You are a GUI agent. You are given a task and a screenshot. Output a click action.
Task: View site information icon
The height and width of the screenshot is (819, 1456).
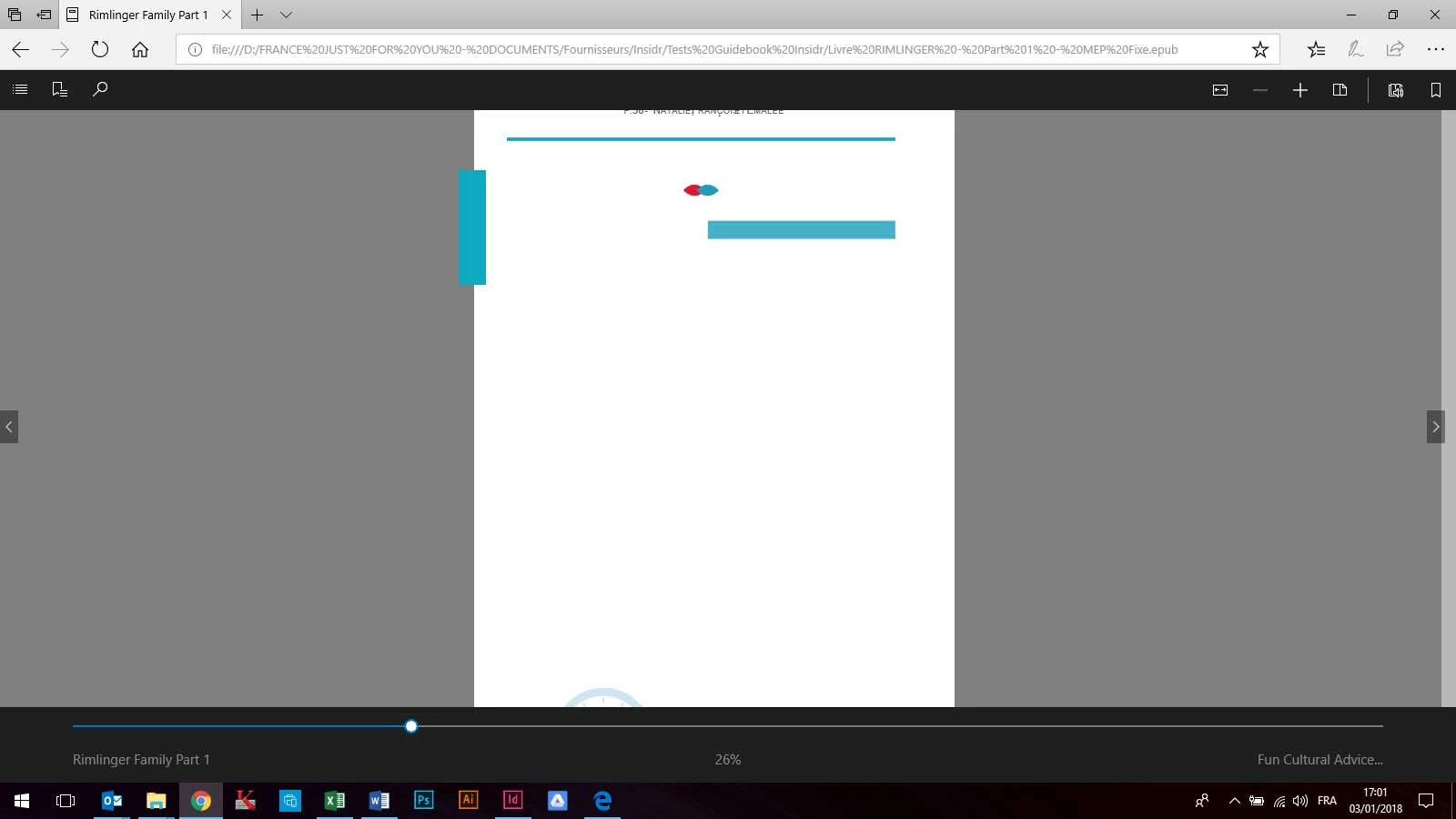point(195,50)
